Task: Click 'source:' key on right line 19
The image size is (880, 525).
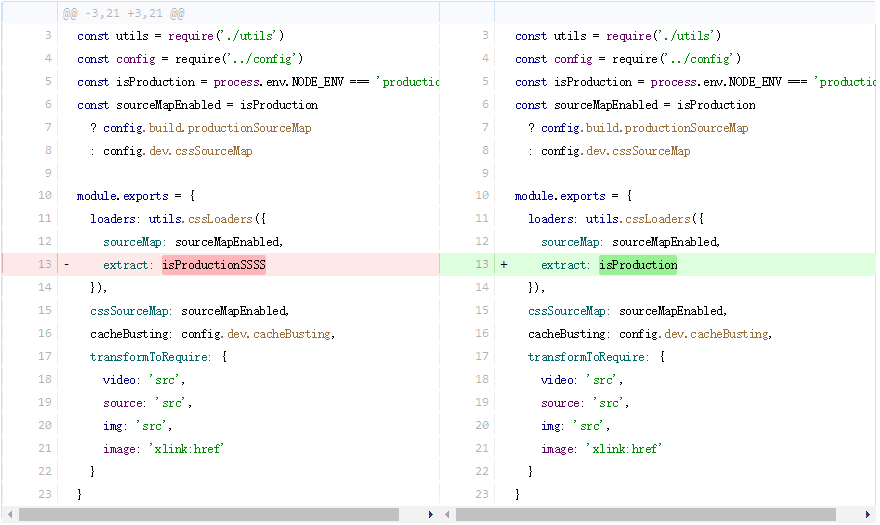Action: 562,403
